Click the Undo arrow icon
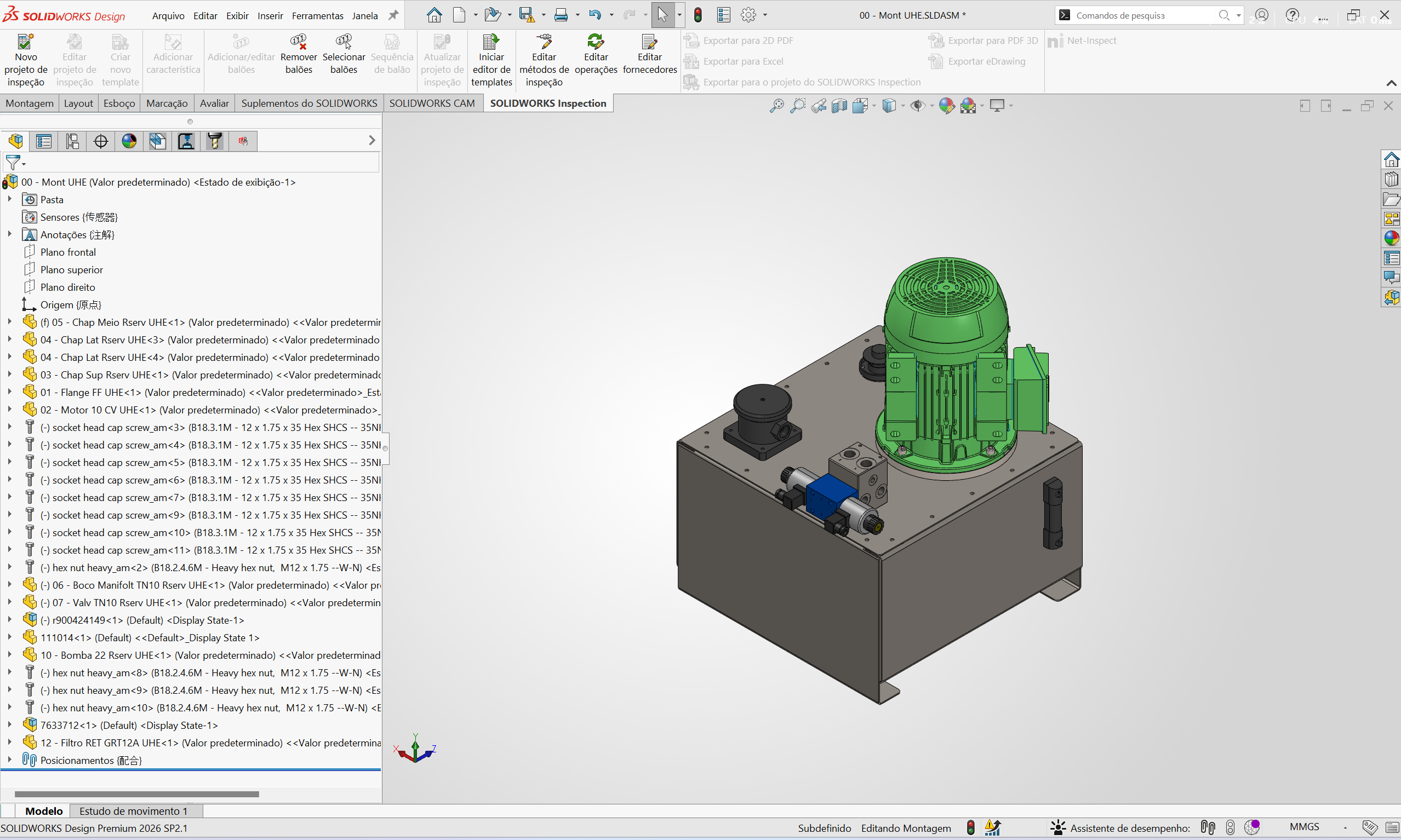The width and height of the screenshot is (1401, 840). pyautogui.click(x=594, y=15)
